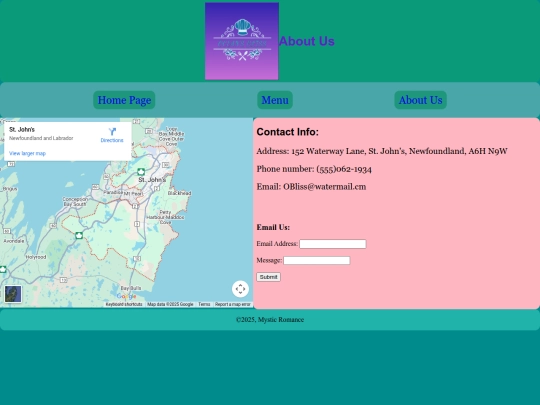Screen dimensions: 540x405
Task: Click Report a map error link
Action: pos(233,304)
